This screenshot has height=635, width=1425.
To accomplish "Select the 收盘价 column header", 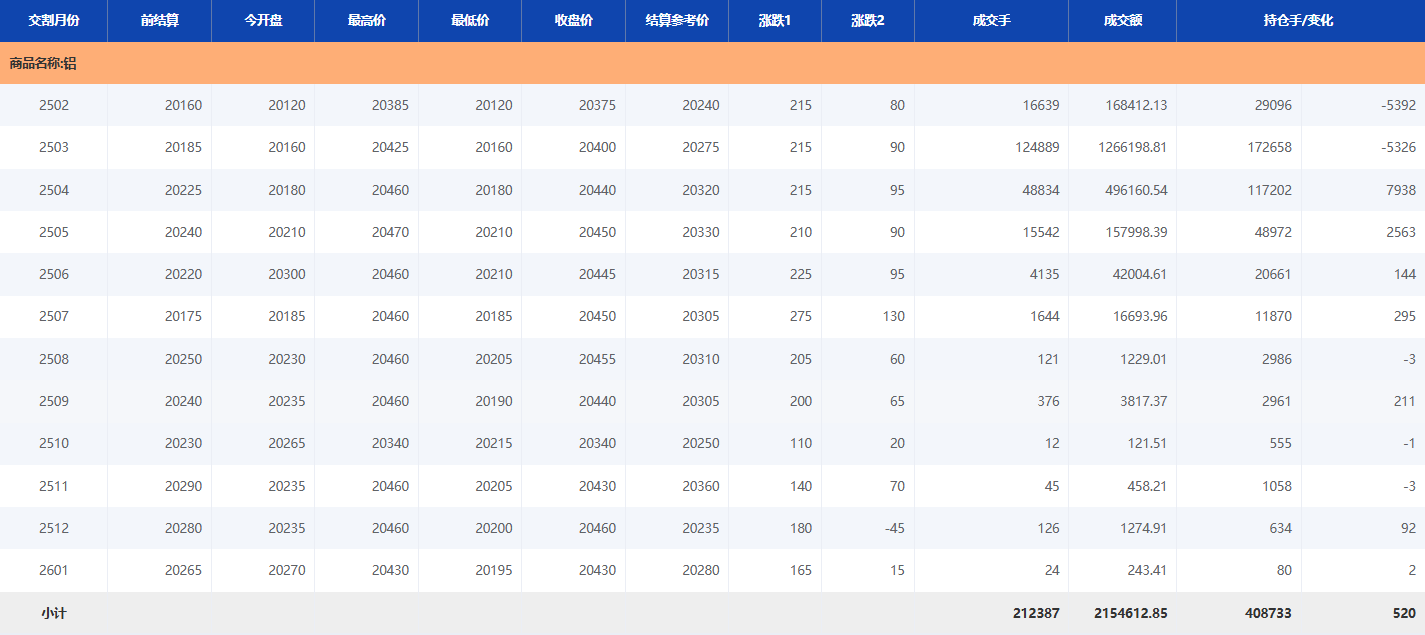I will point(574,20).
